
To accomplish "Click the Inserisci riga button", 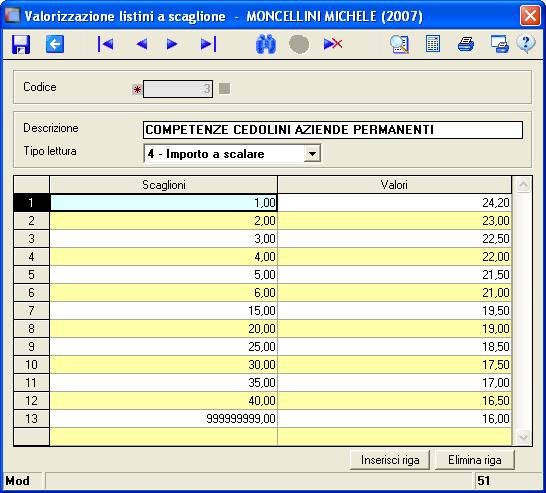I will [390, 460].
